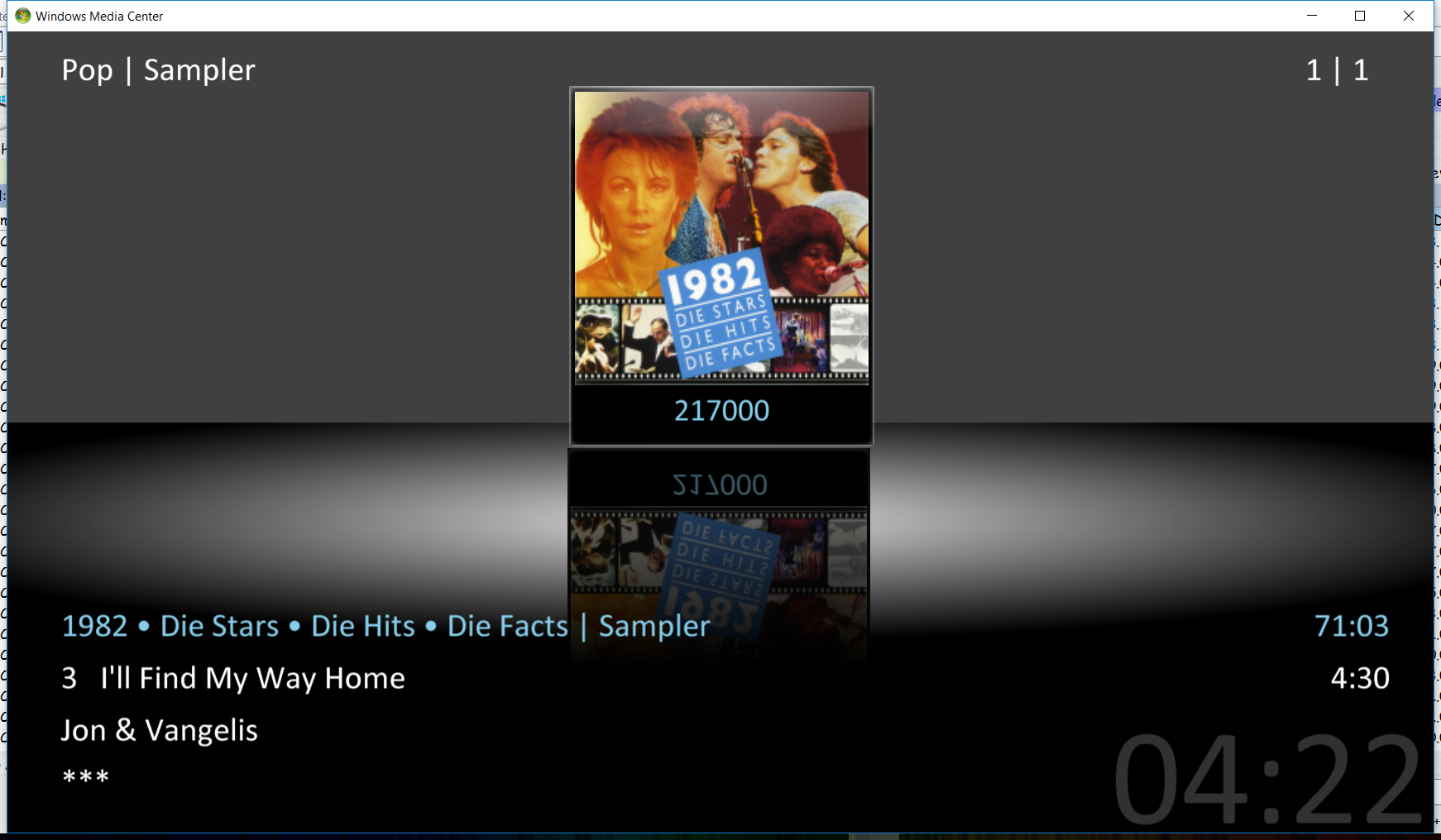Click the Windows Media Center title bar icon
The image size is (1441, 840).
tap(23, 16)
